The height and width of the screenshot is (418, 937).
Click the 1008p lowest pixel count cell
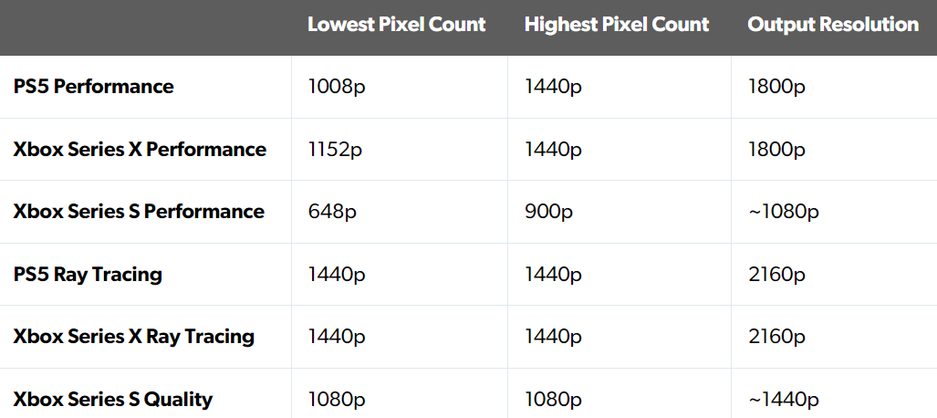coord(336,87)
